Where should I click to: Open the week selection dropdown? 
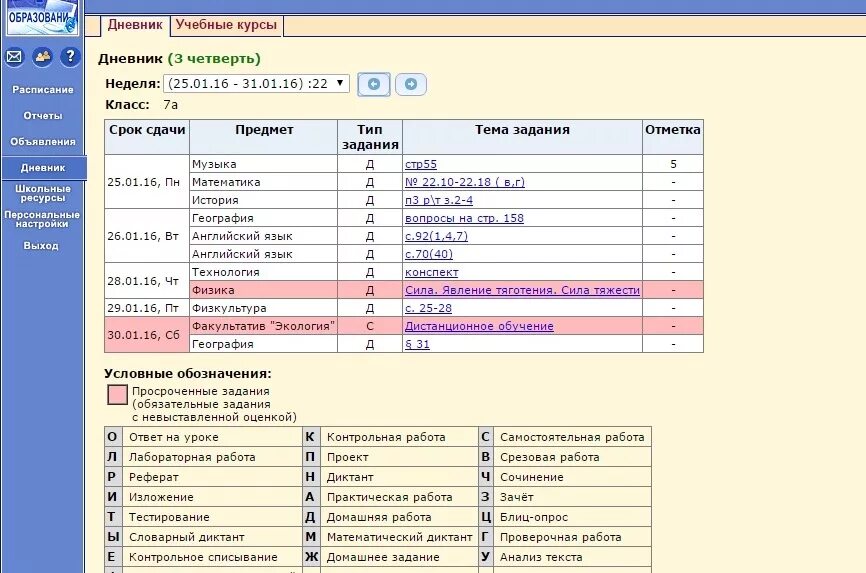click(x=256, y=83)
